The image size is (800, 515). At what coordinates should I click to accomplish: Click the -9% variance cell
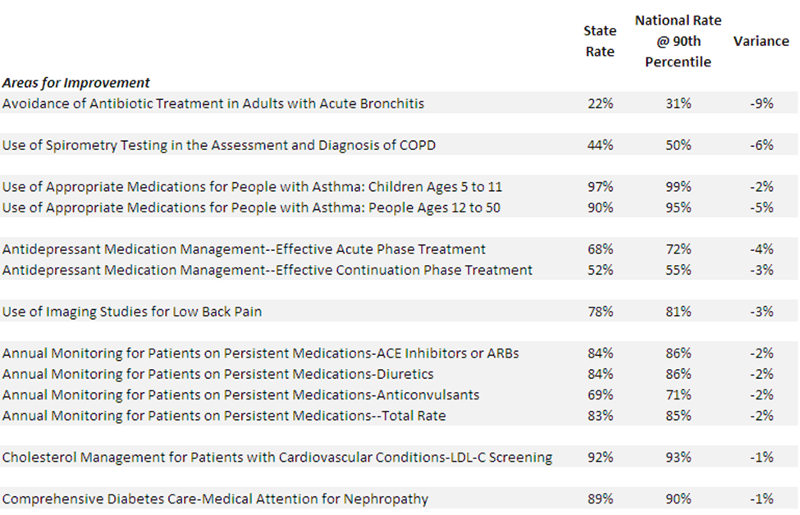click(x=762, y=103)
